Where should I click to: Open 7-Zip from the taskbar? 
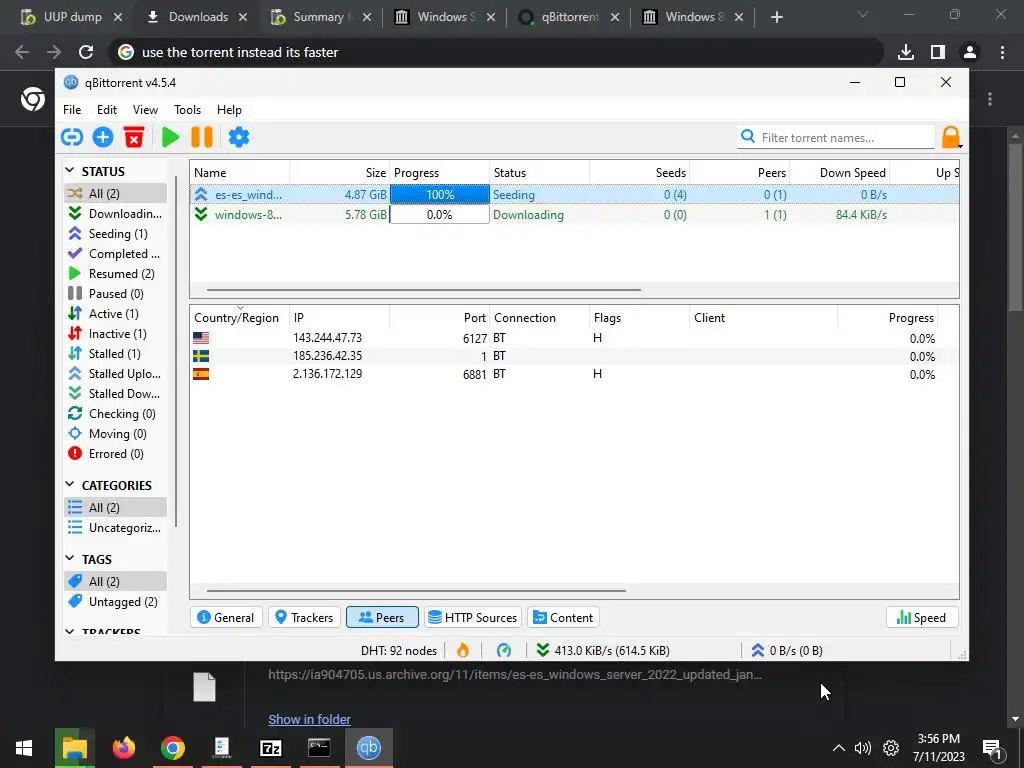(x=270, y=748)
